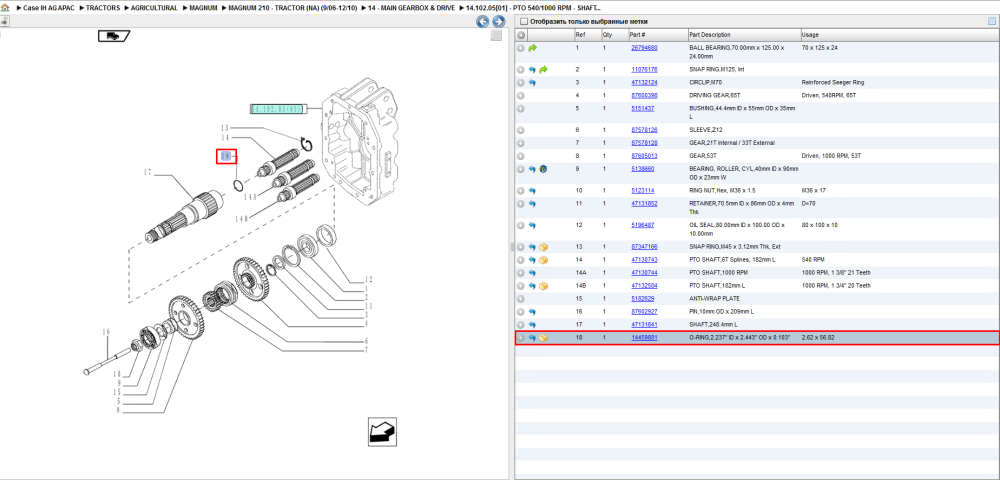
Task: Click the small square button at diagram top-right
Action: coord(496,36)
